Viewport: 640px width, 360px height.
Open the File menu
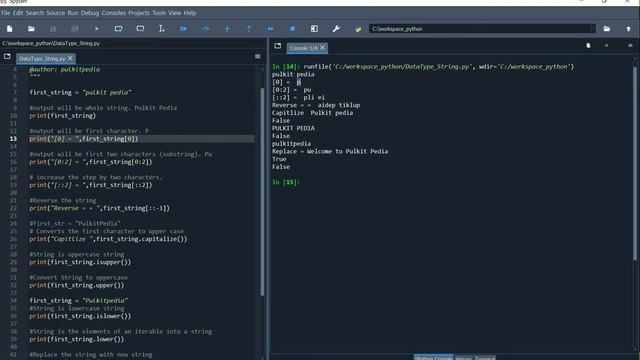[x=6, y=13]
